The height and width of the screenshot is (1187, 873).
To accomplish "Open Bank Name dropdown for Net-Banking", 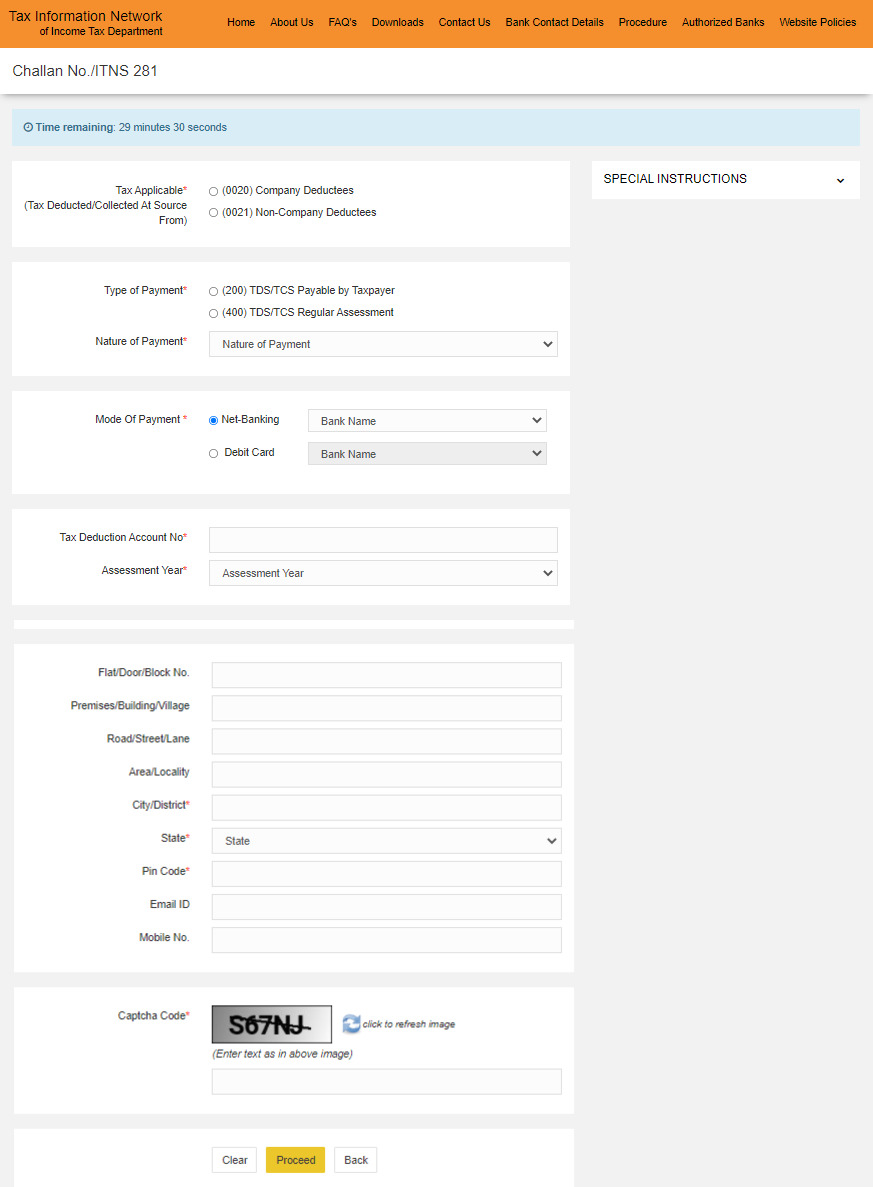I will pos(427,420).
